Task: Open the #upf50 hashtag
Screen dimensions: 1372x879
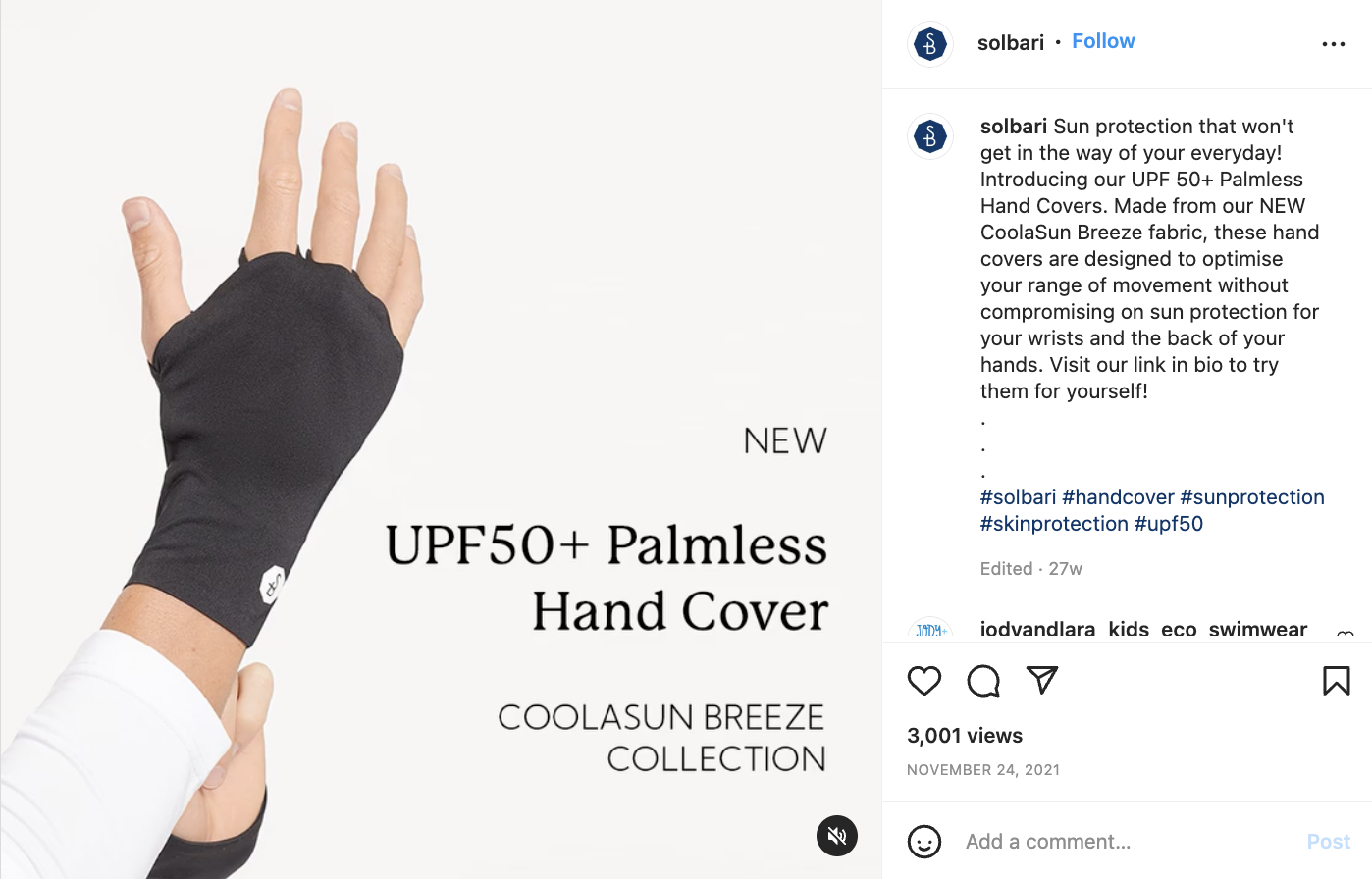Action: pyautogui.click(x=1169, y=524)
